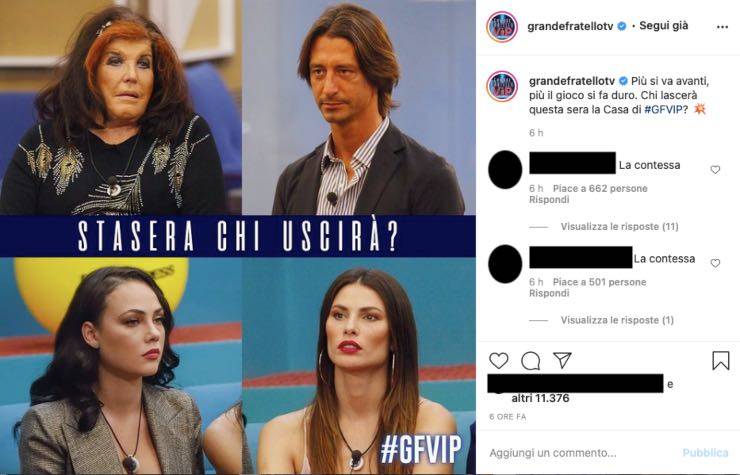740x475 pixels.
Task: Click the first commenter's profile picture
Action: pos(505,170)
